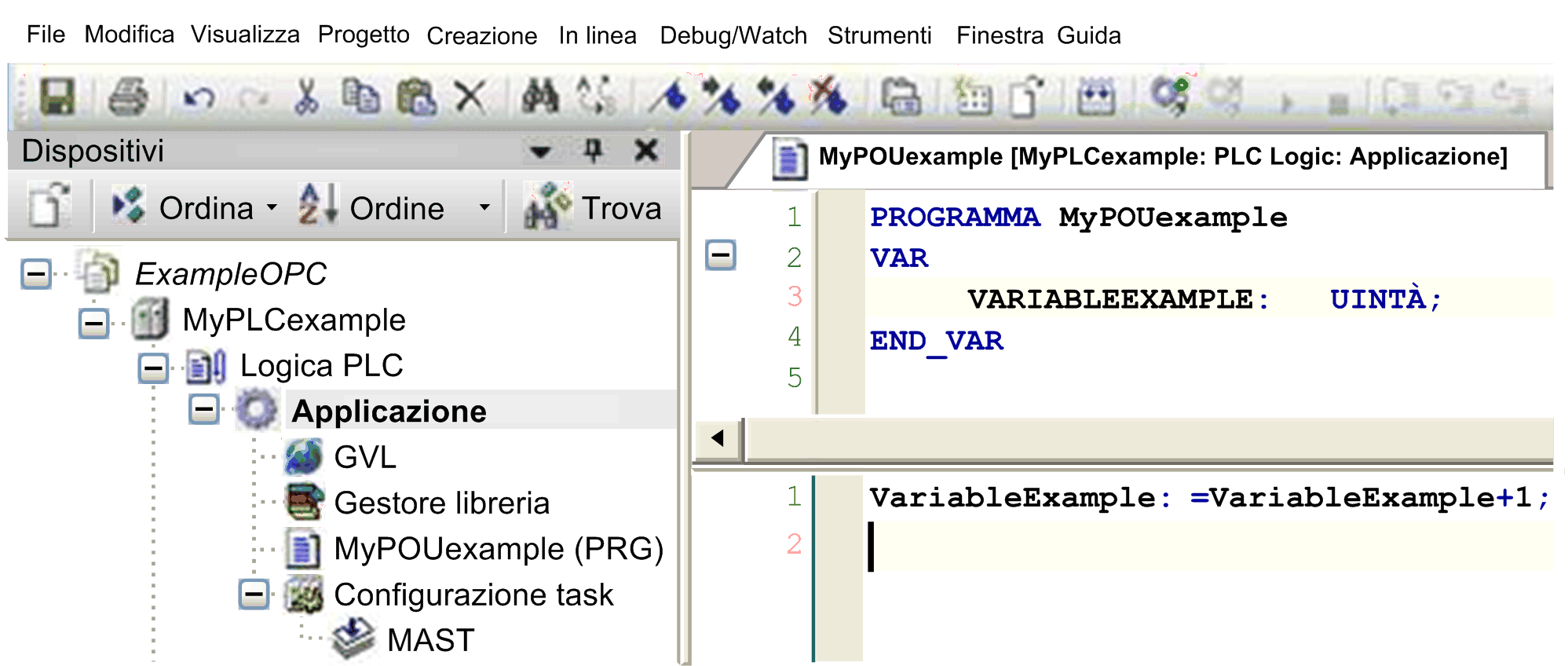Image resolution: width=1568 pixels, height=666 pixels.
Task: Click the Paste clipboard icon
Action: [416, 98]
